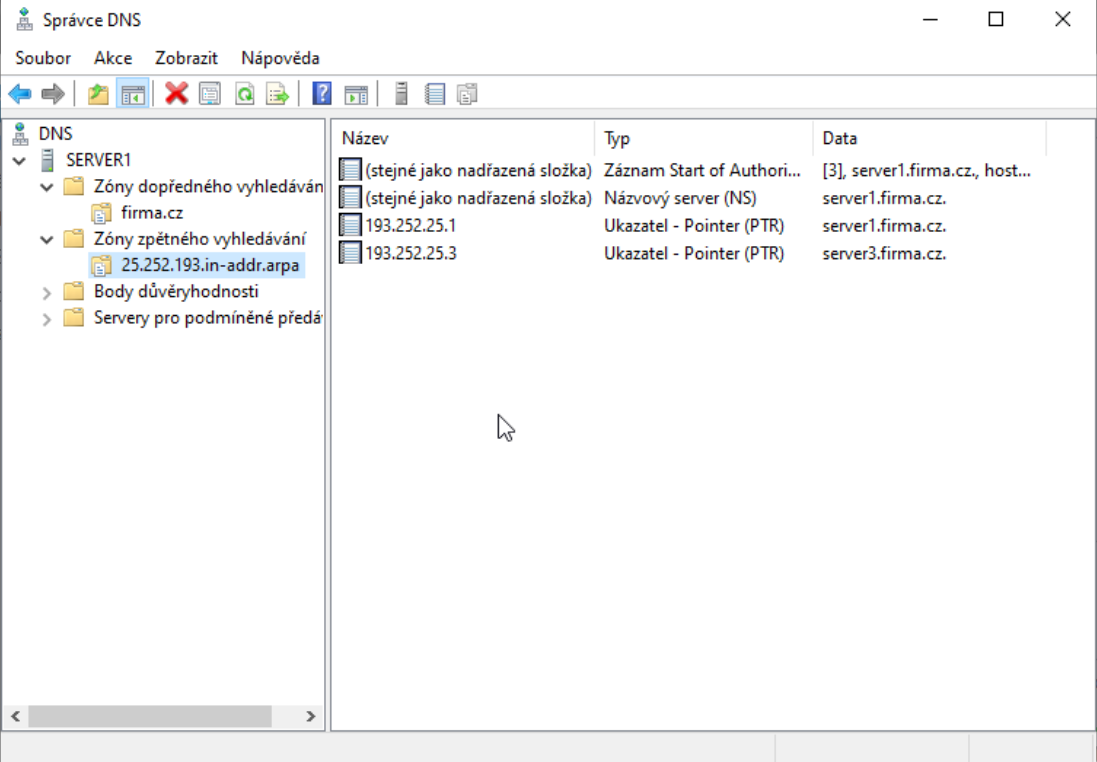Screen dimensions: 1097x762
Task: Click the server3.firma.cz. data cell
Action: tap(884, 253)
